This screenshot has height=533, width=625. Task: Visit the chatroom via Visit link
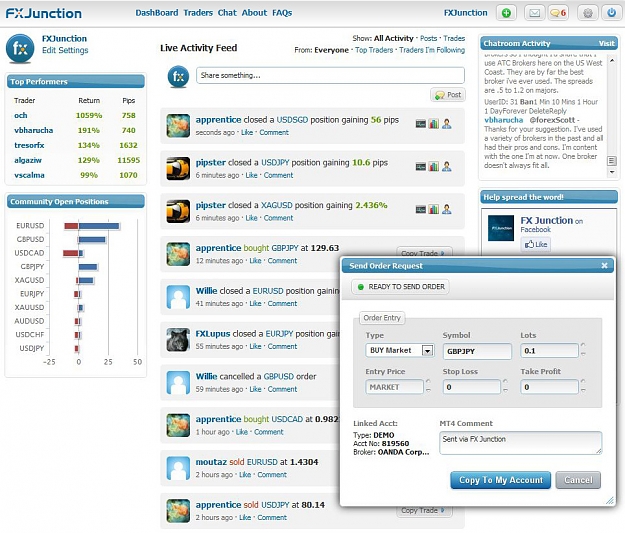606,43
